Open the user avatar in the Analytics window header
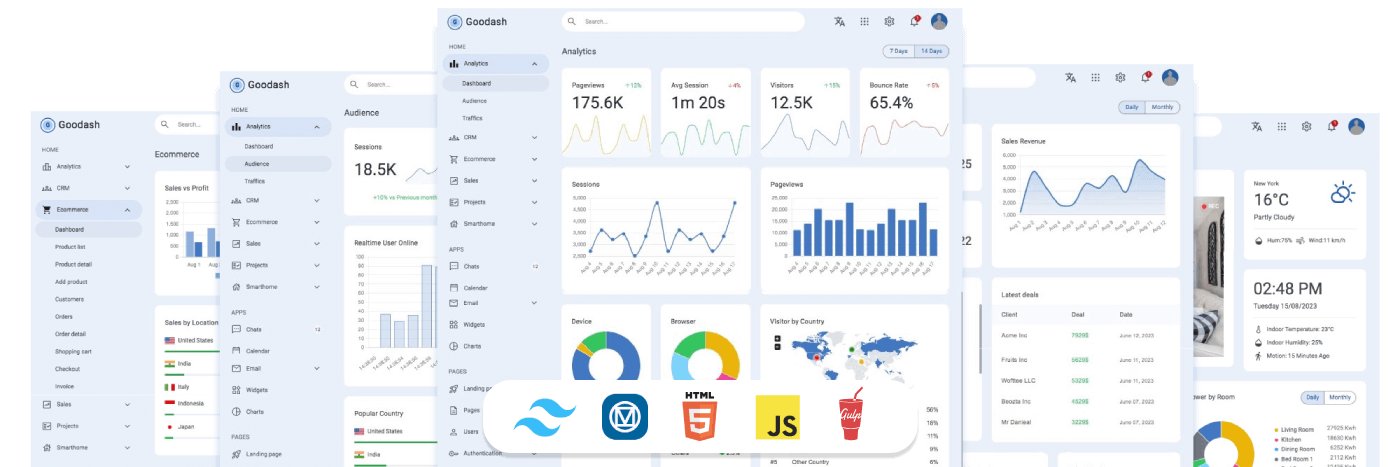Viewport: 1400px width, 467px height. pos(939,21)
